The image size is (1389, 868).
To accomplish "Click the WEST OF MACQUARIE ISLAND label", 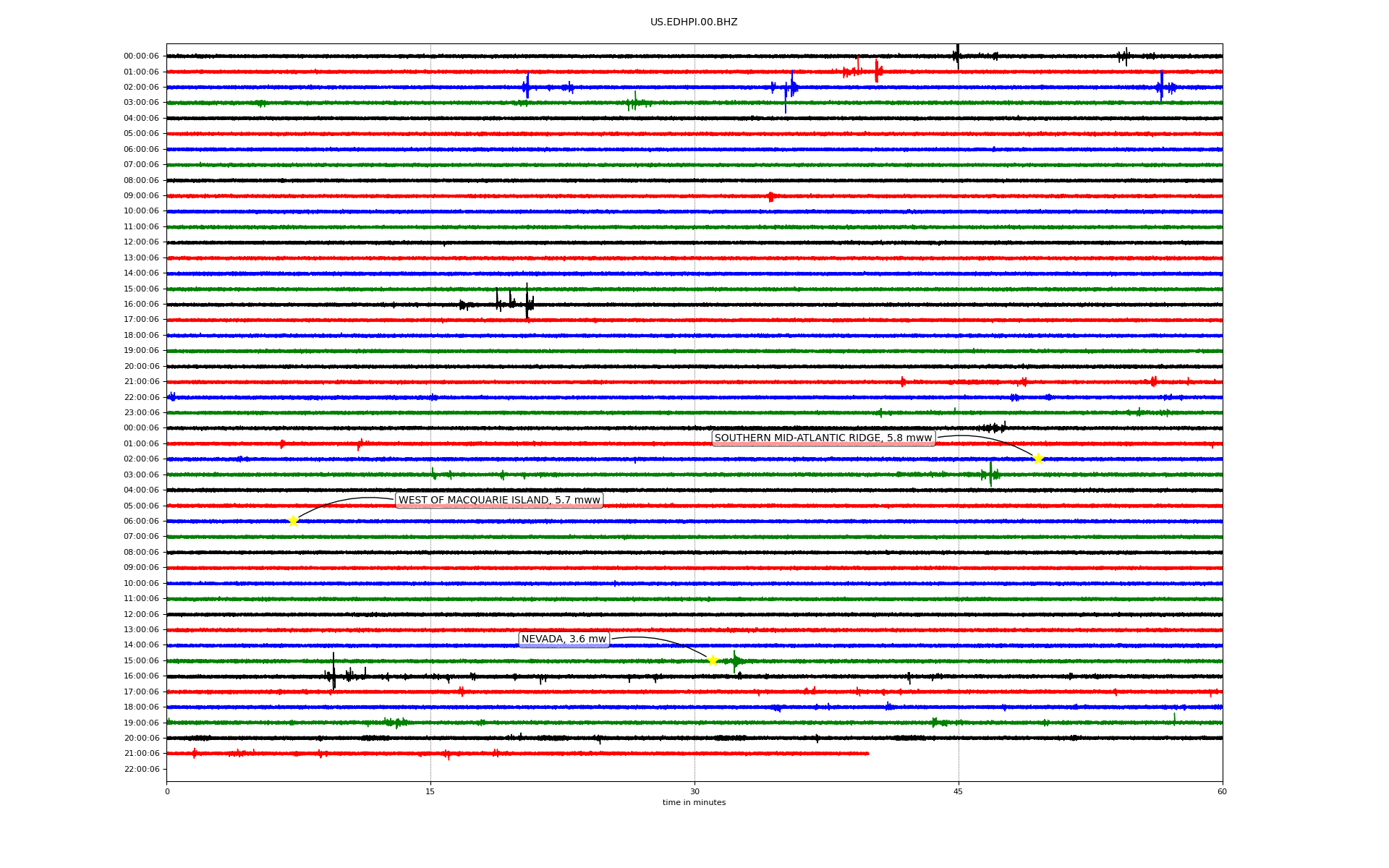I will [499, 501].
